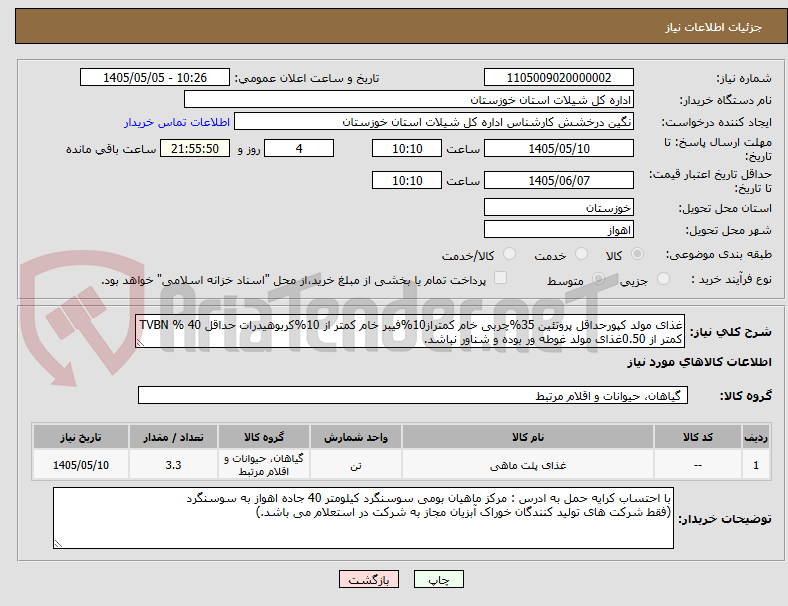The height and width of the screenshot is (606, 788).
Task: Click the کد کالا column header
Action: pyautogui.click(x=698, y=437)
